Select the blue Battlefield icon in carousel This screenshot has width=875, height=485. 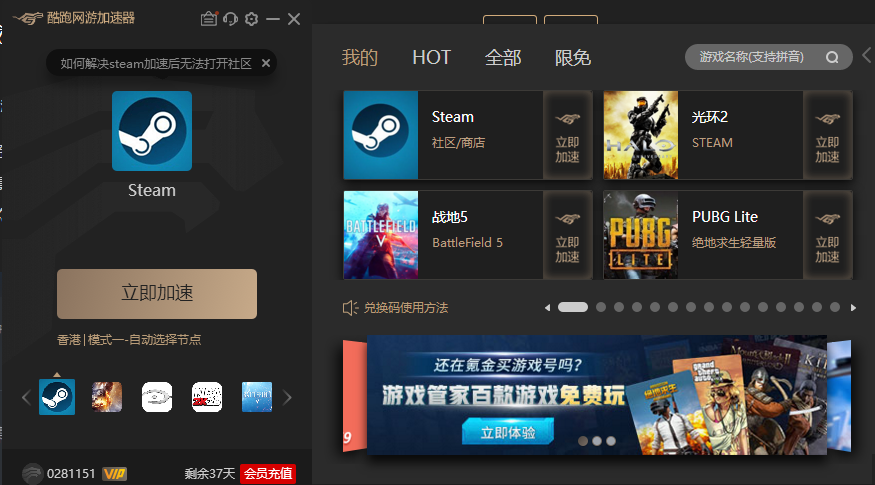point(257,397)
